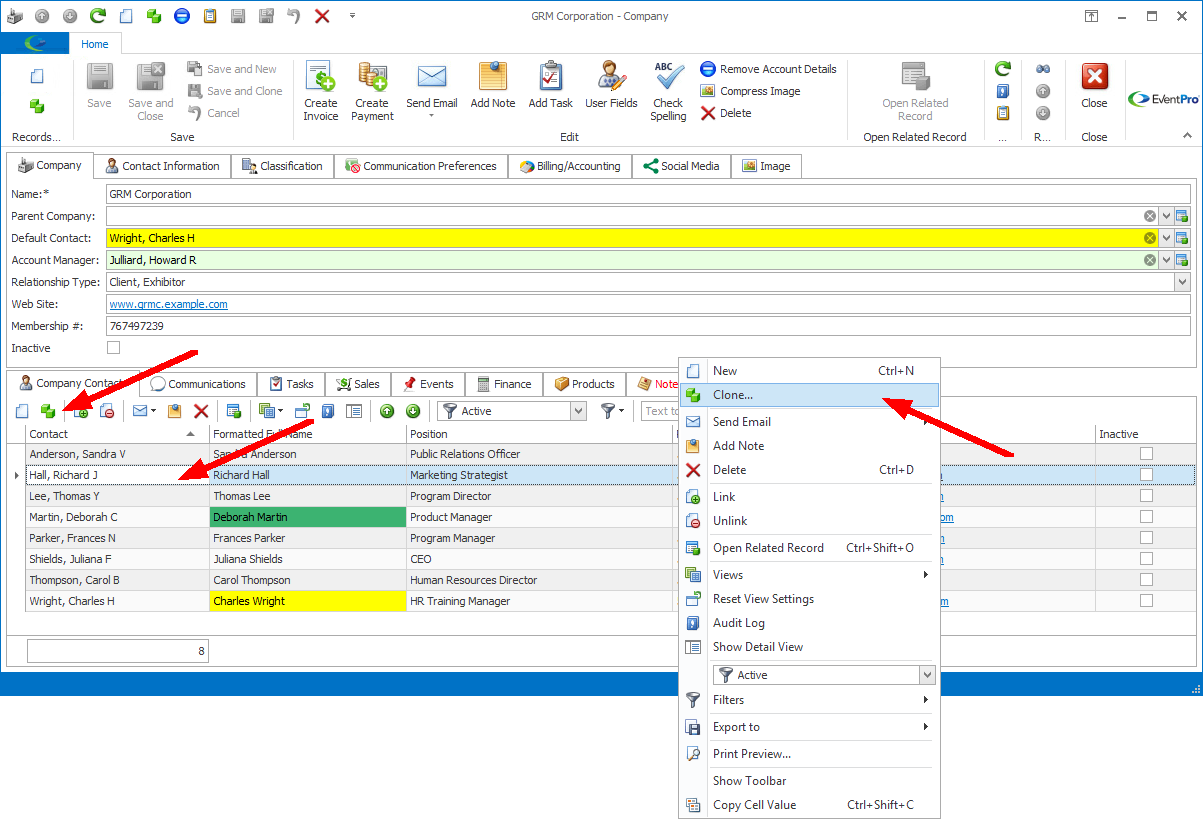Screen dimensions: 1203x819
Task: Click the add note icon in contacts toolbar
Action: coord(175,411)
